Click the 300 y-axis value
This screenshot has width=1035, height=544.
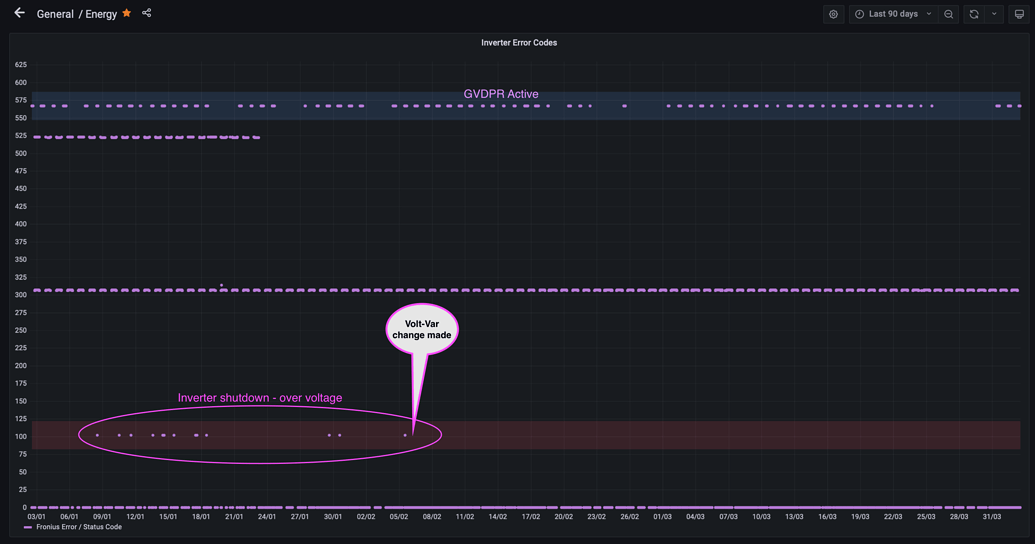(20, 295)
